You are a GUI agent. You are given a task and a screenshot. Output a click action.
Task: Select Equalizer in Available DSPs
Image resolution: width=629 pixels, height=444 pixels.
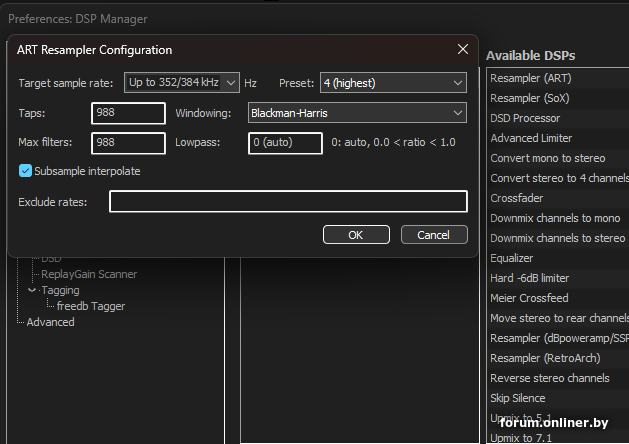pyautogui.click(x=511, y=258)
